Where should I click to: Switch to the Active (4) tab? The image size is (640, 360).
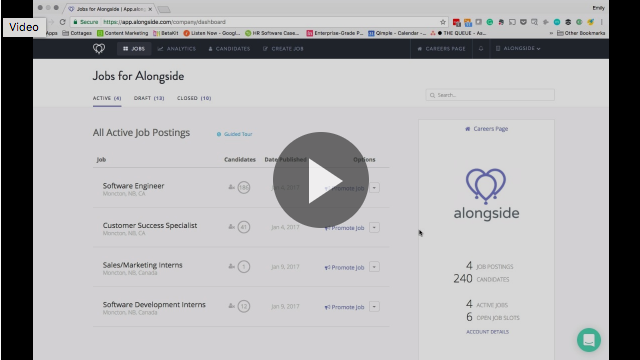click(x=107, y=98)
